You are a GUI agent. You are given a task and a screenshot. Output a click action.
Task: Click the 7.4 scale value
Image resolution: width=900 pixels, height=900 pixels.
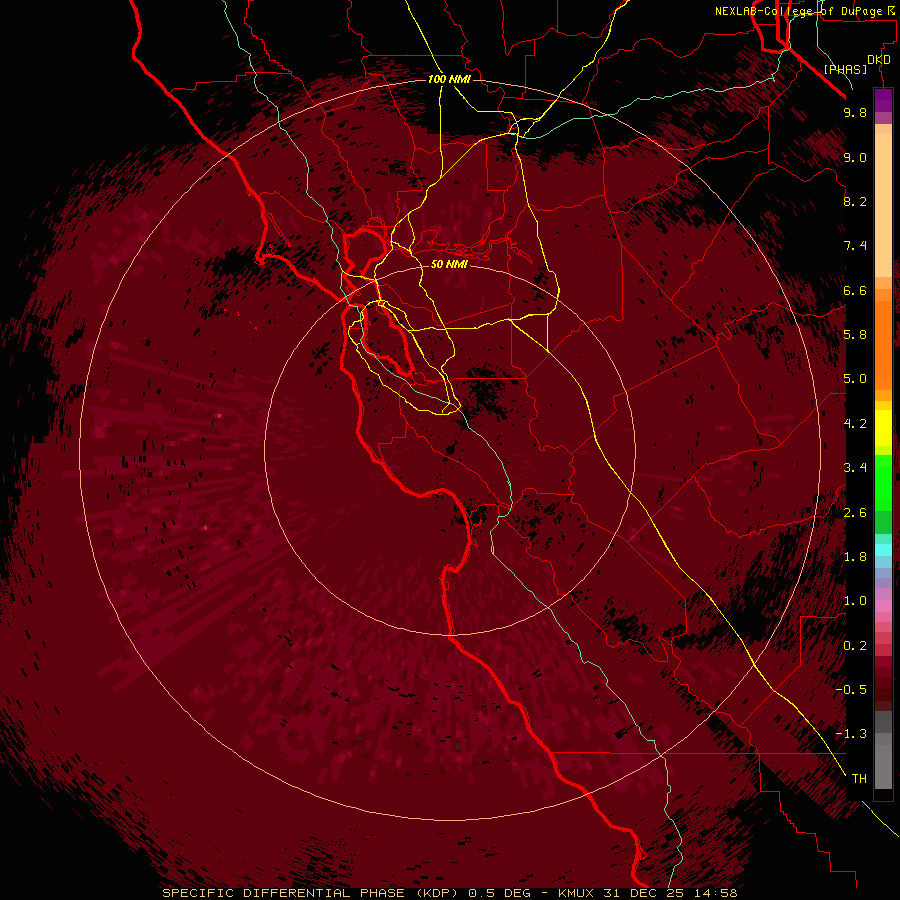pyautogui.click(x=855, y=246)
